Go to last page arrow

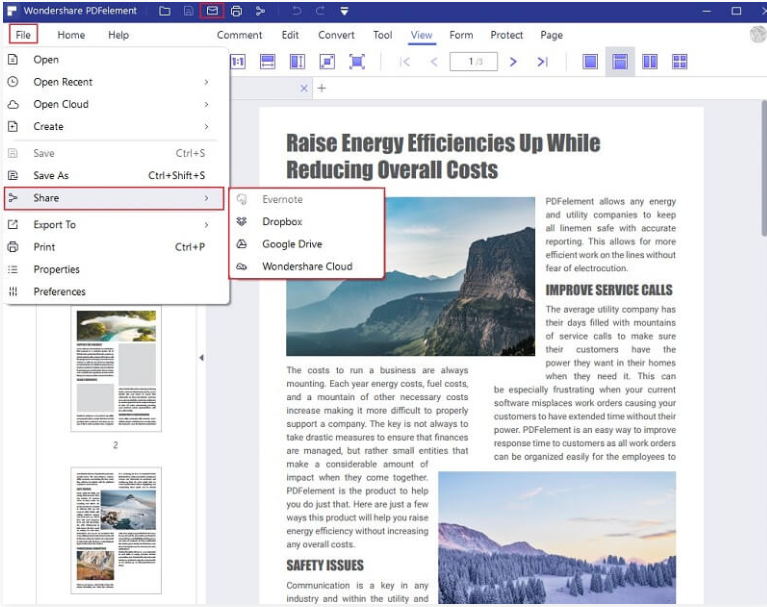[542, 62]
